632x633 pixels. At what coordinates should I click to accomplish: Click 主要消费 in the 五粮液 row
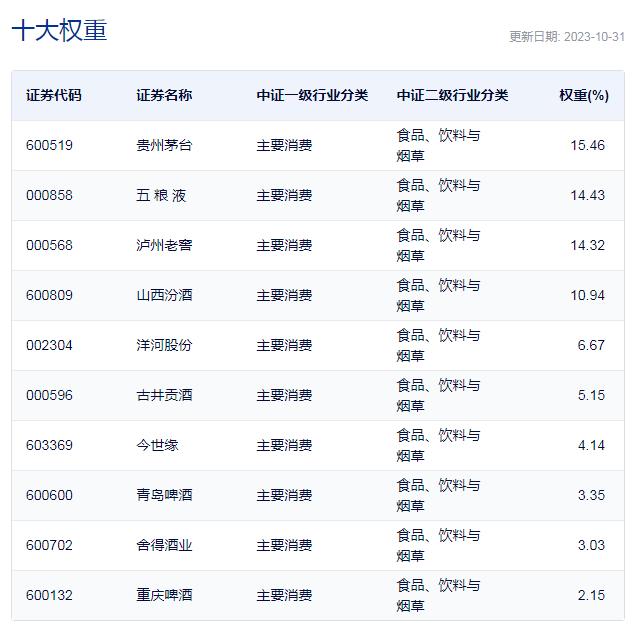tap(285, 195)
